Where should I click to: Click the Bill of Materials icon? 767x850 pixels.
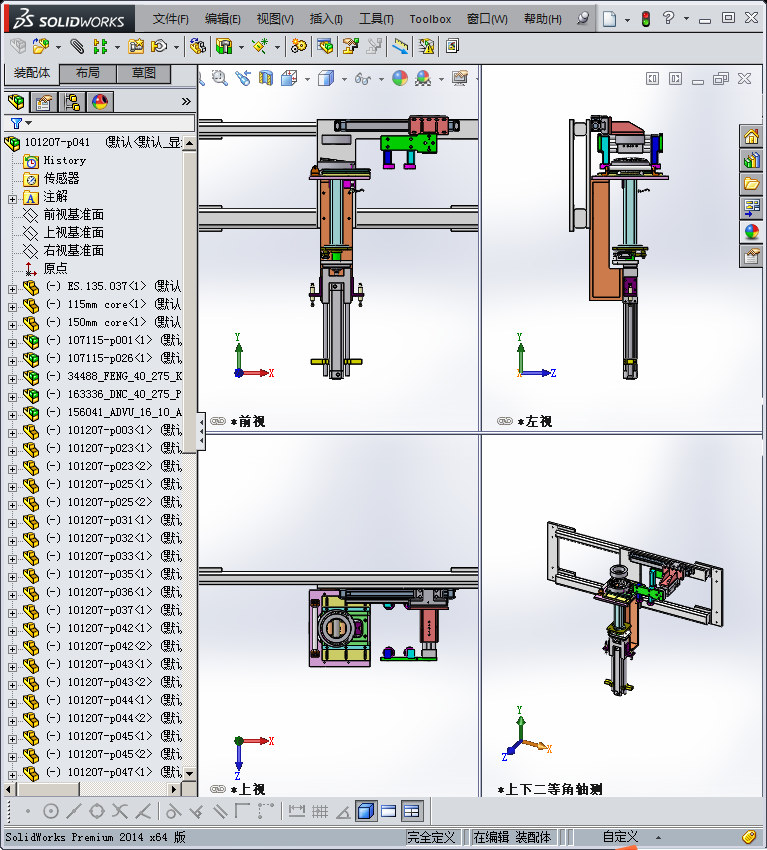pos(325,47)
